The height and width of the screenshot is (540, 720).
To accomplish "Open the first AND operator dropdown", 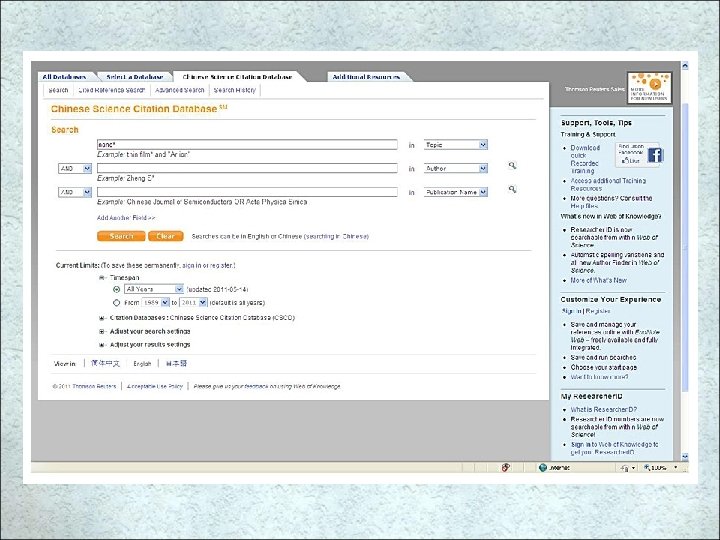I will click(75, 169).
